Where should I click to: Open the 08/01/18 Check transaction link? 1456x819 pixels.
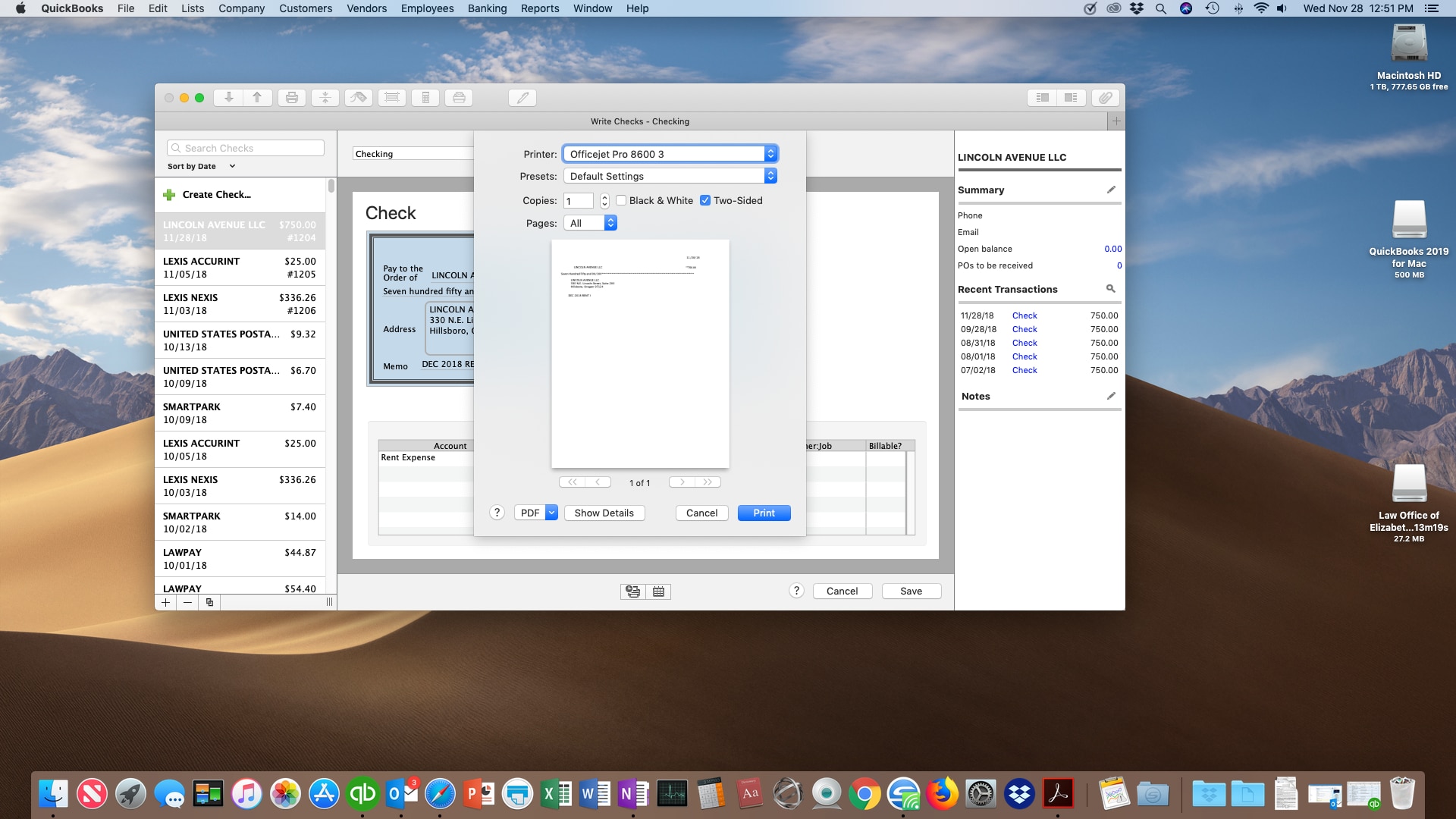point(1025,356)
